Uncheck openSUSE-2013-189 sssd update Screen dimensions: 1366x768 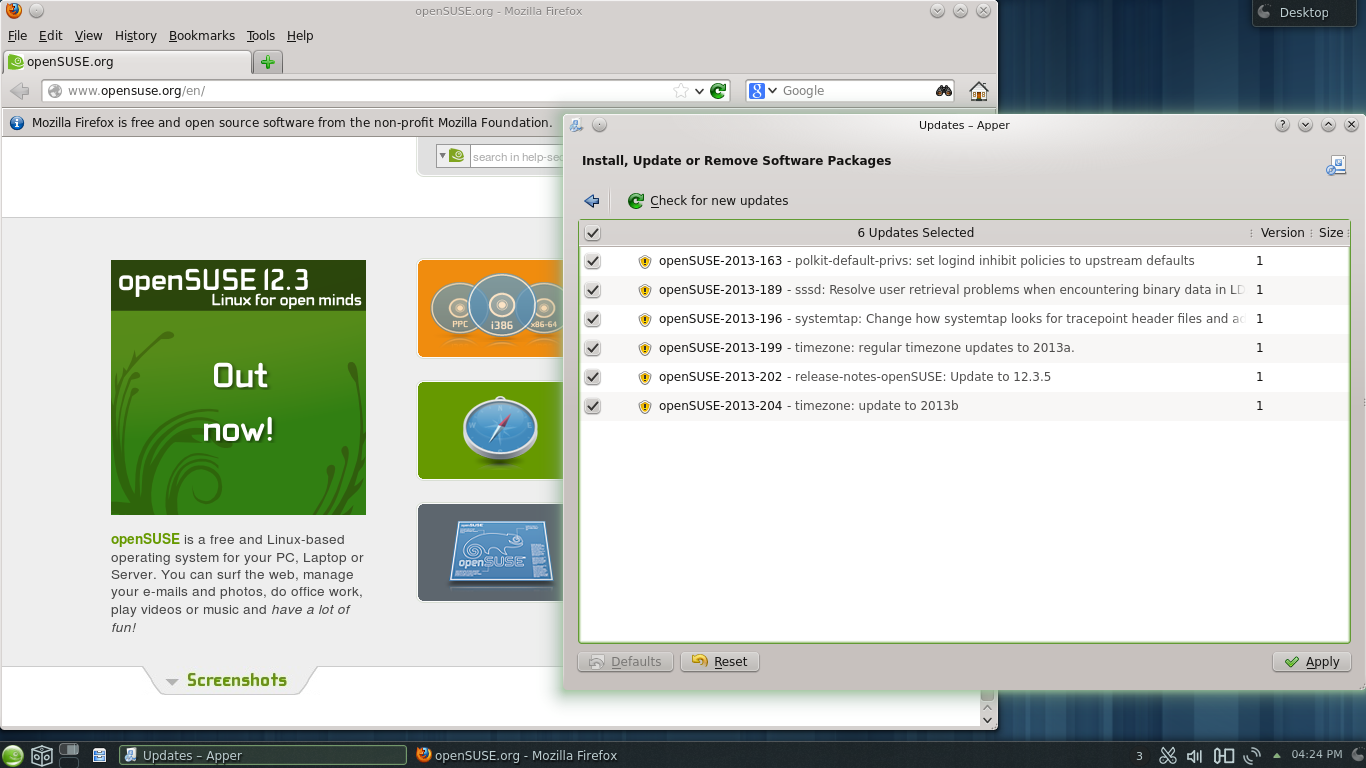[x=593, y=290]
